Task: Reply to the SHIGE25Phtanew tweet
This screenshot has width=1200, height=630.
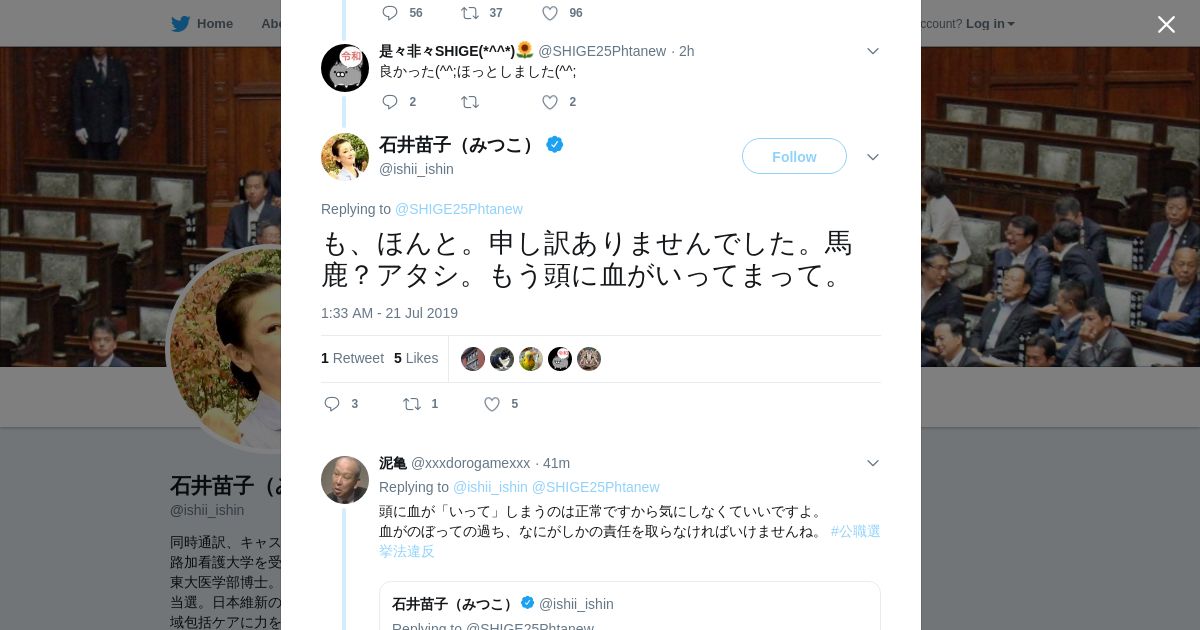Action: 390,102
